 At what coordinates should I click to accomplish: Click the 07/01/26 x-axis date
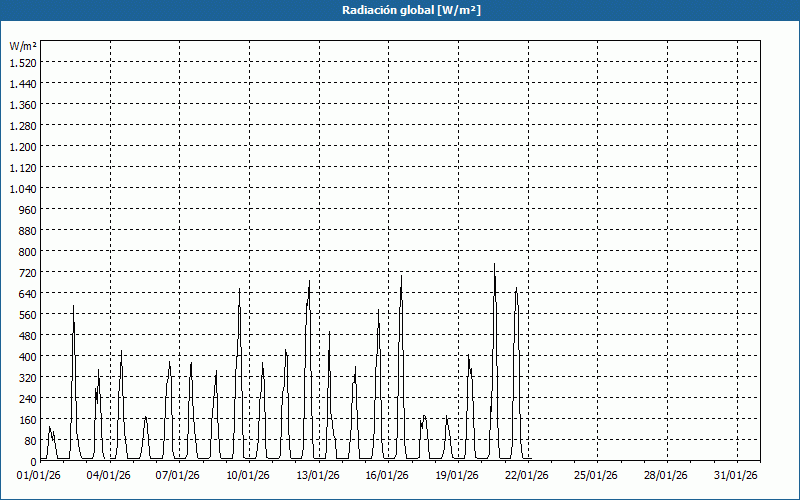[x=179, y=475]
